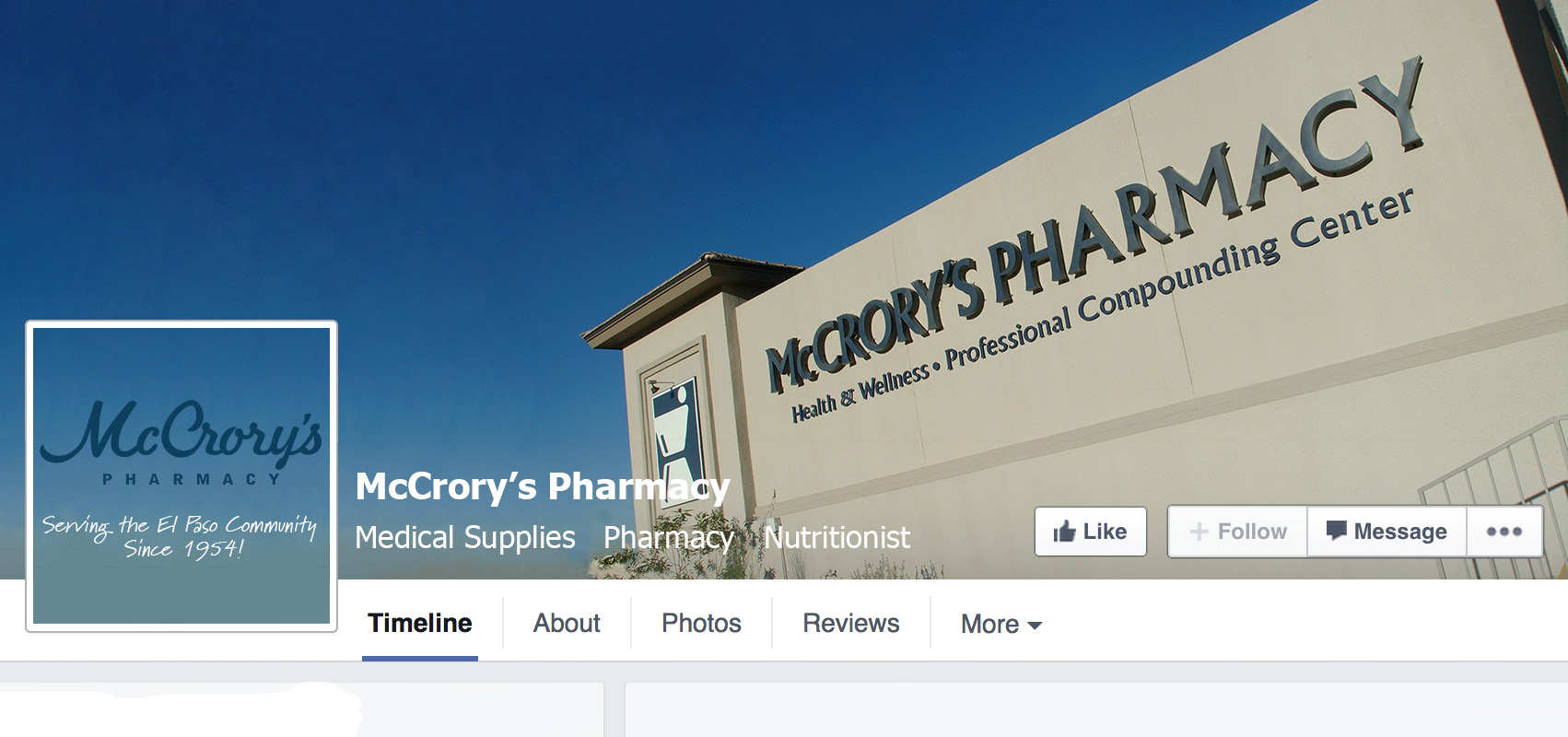
Task: Expand the More dropdown menu
Action: tap(1000, 625)
